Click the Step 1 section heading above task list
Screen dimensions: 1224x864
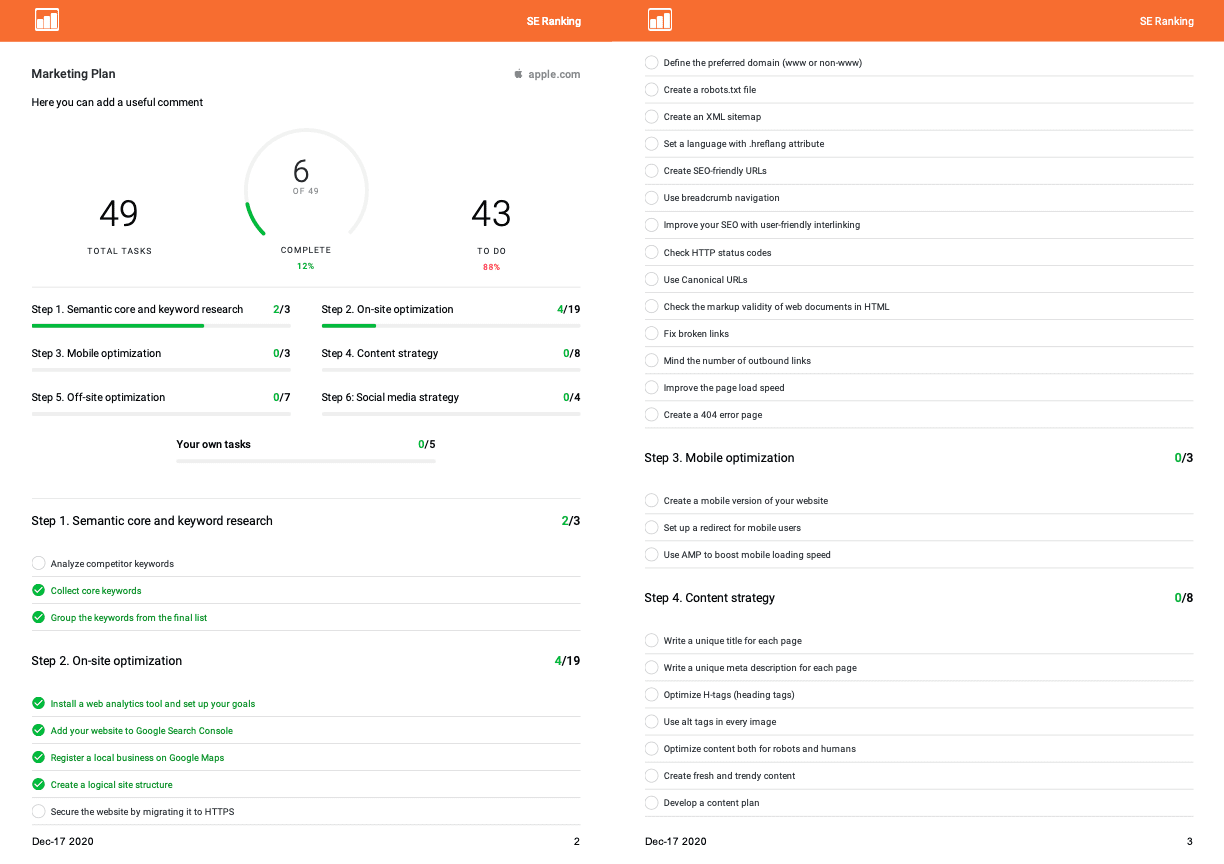(x=152, y=521)
